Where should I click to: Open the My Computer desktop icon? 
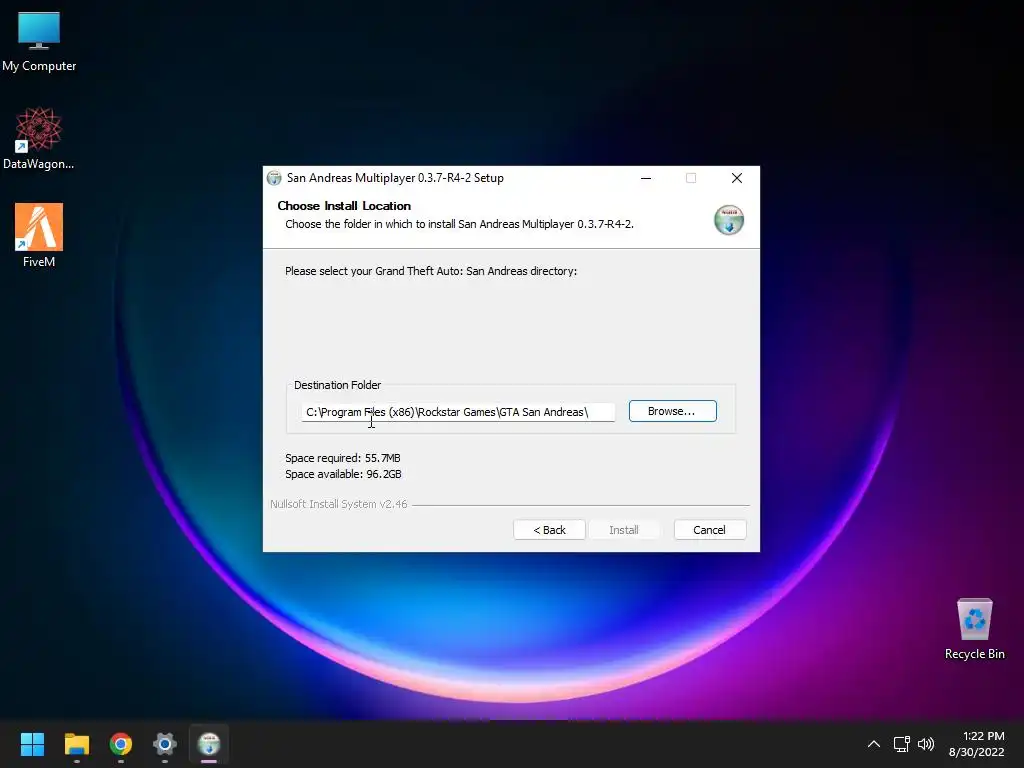(x=39, y=41)
